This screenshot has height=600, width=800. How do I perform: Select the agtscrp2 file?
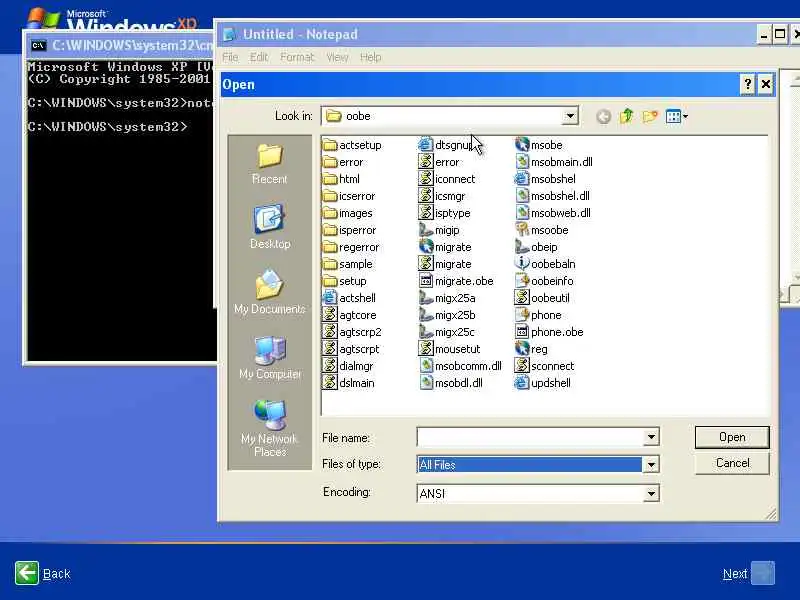coord(353,332)
